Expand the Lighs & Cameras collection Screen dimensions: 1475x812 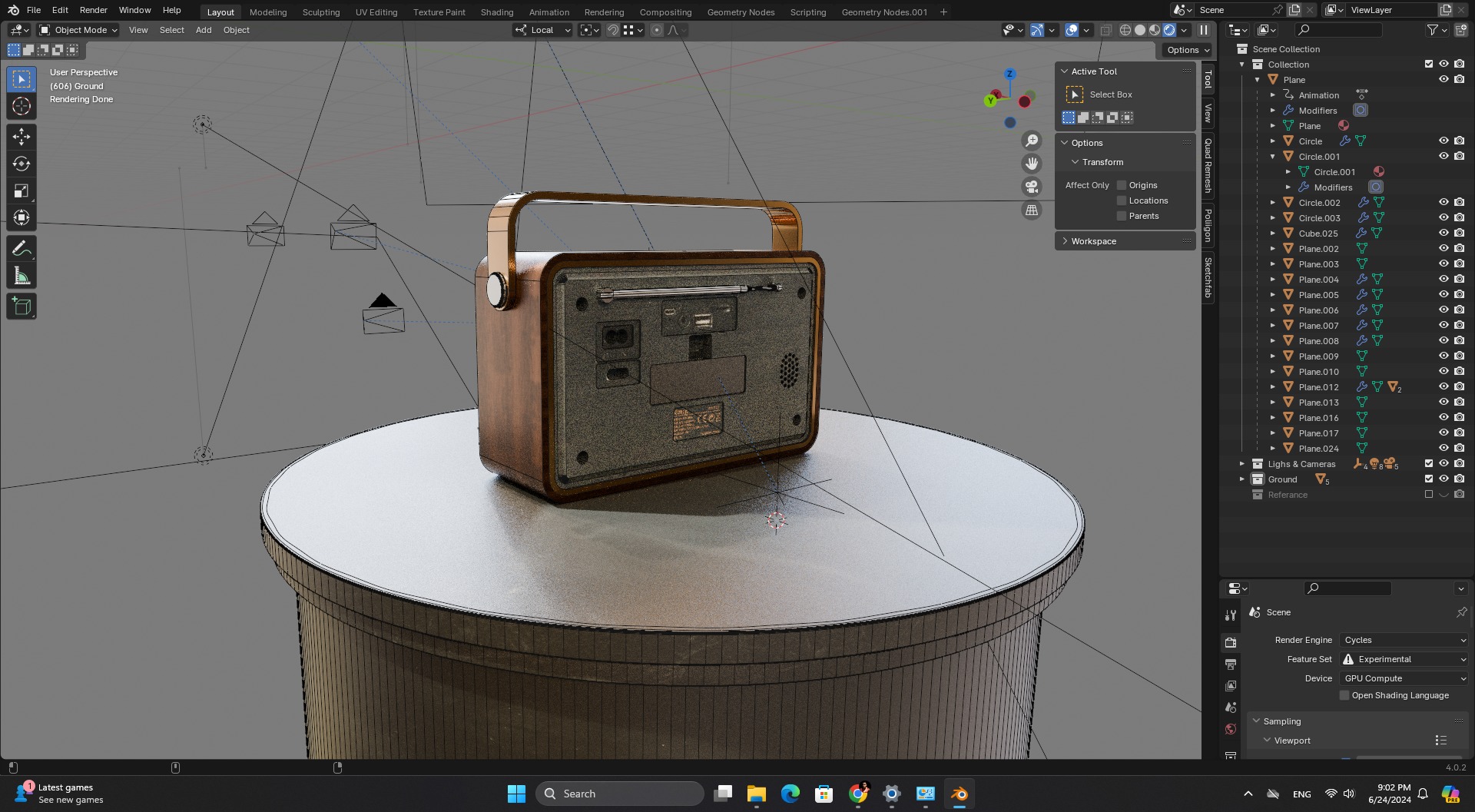pyautogui.click(x=1242, y=463)
